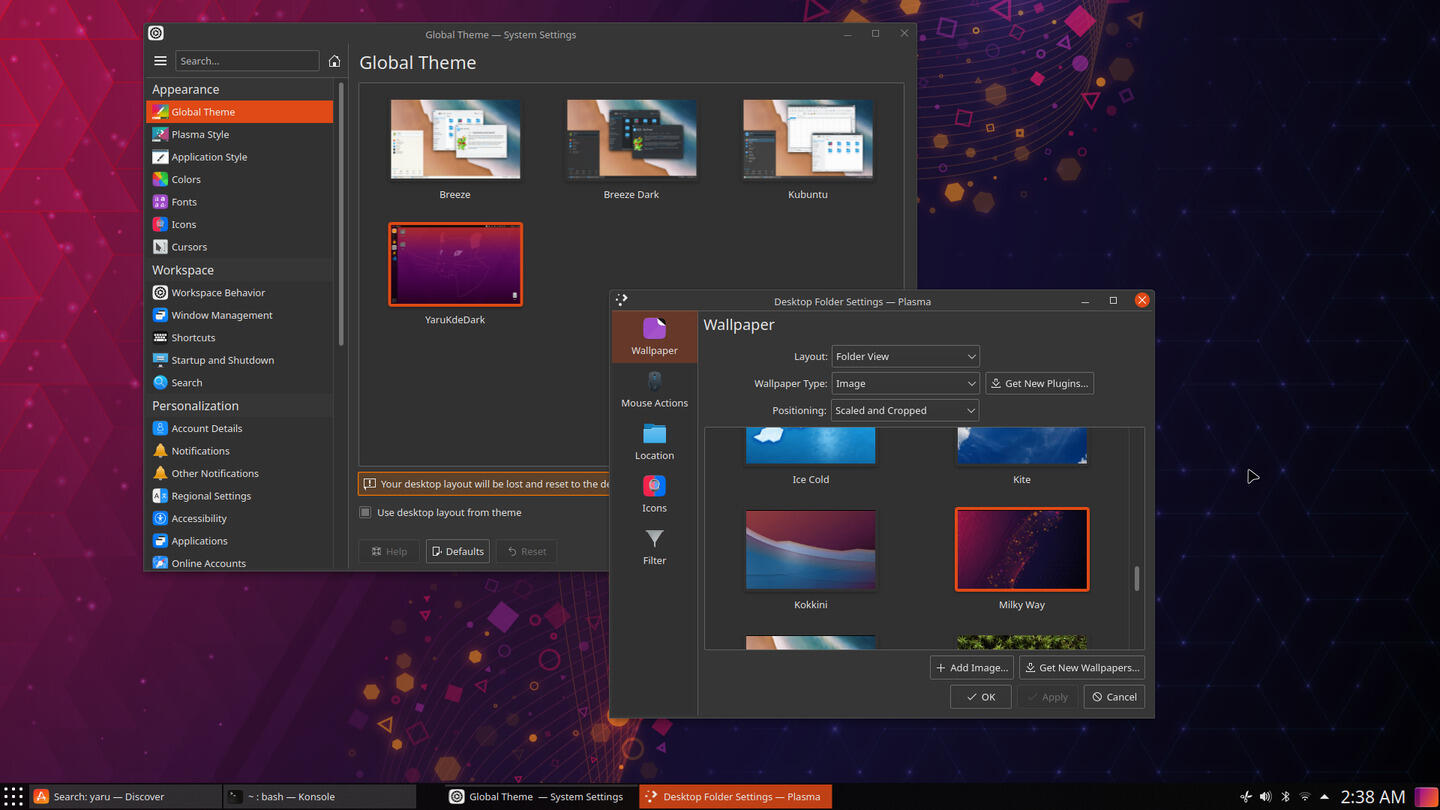Open Plasma Style settings
The image size is (1440, 810).
(239, 134)
